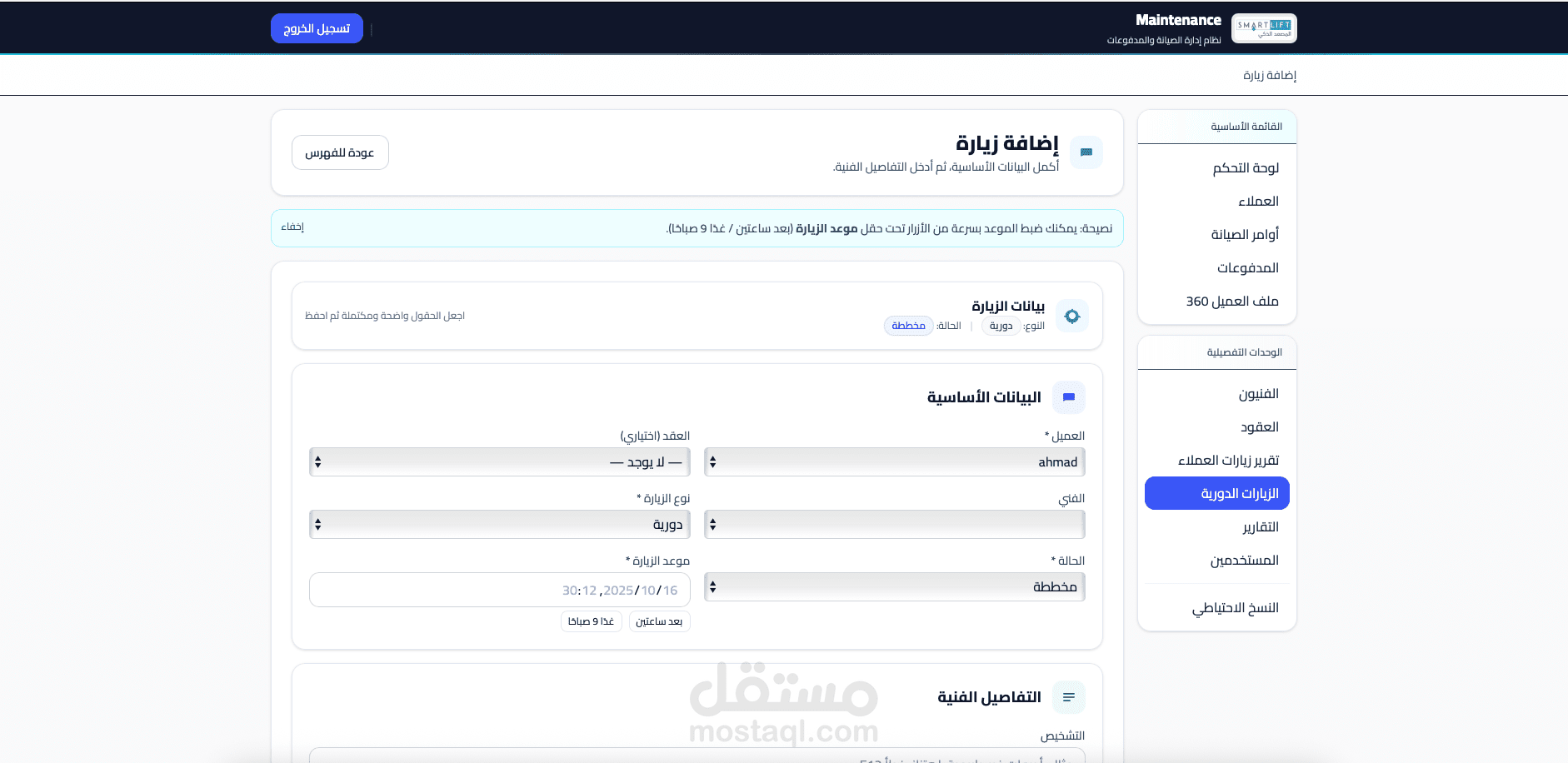Click عودة للفهرس back to index button
Viewport: 1568px width, 763px height.
[x=340, y=152]
